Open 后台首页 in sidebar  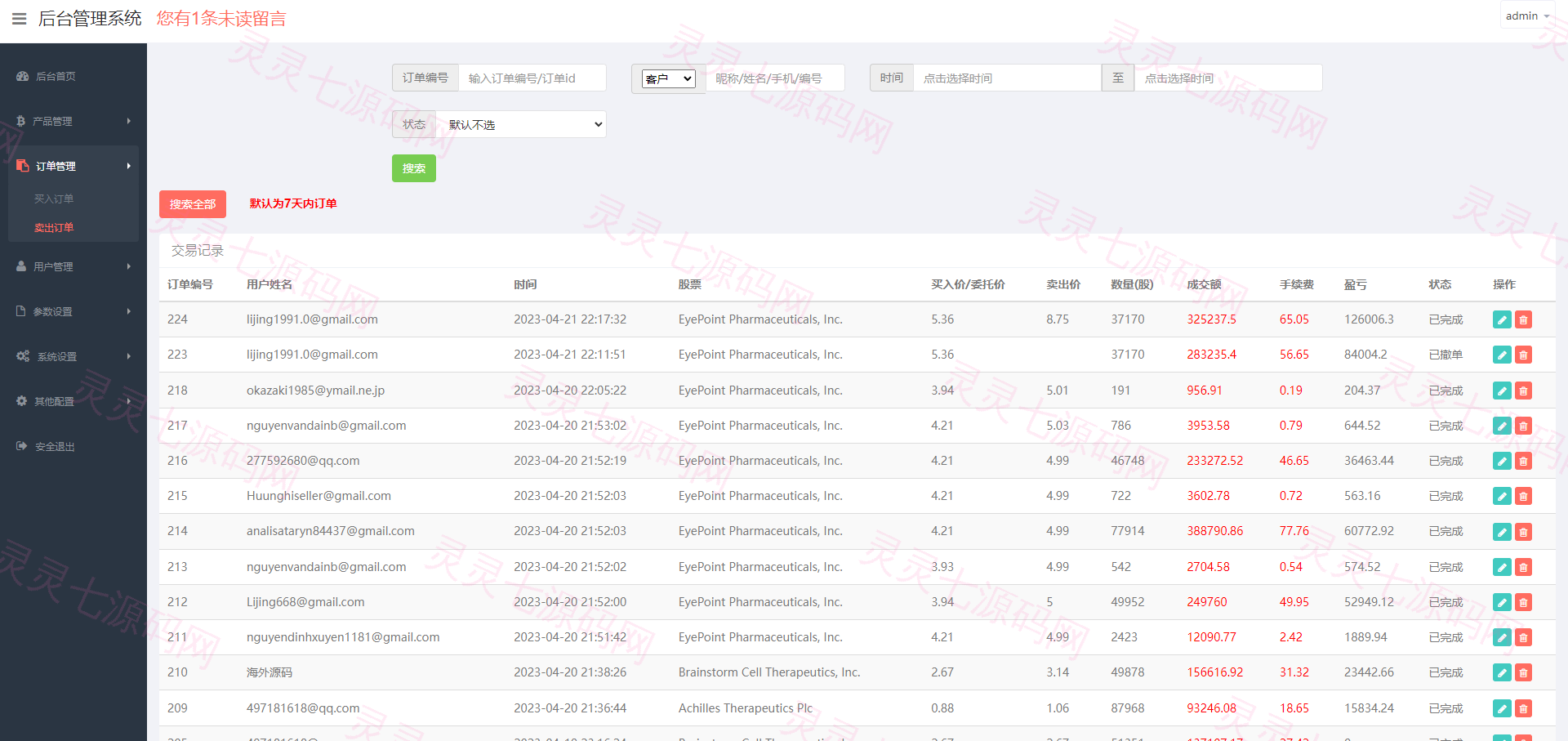(73, 76)
